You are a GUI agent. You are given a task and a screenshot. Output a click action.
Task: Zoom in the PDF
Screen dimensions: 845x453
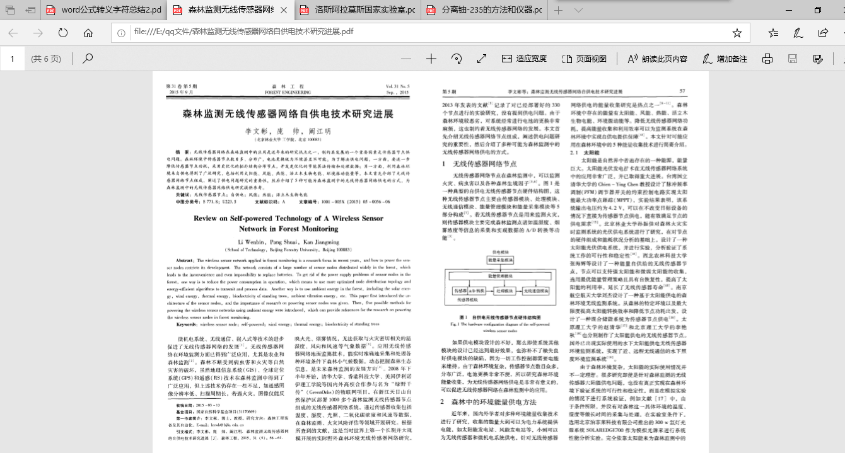pyautogui.click(x=431, y=59)
